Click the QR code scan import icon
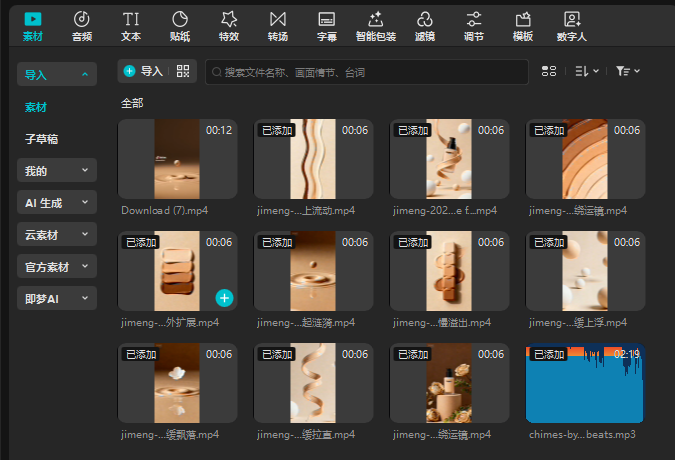Viewport: 675px width, 460px height. [x=183, y=71]
